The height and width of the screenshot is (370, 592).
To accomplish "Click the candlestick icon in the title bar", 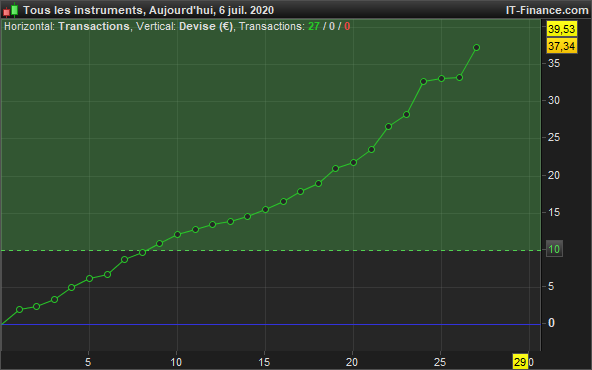I will click(11, 10).
